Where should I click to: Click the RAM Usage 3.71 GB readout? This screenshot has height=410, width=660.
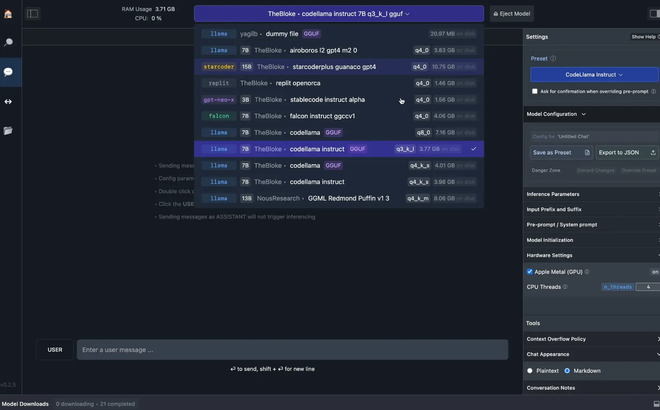tap(148, 9)
